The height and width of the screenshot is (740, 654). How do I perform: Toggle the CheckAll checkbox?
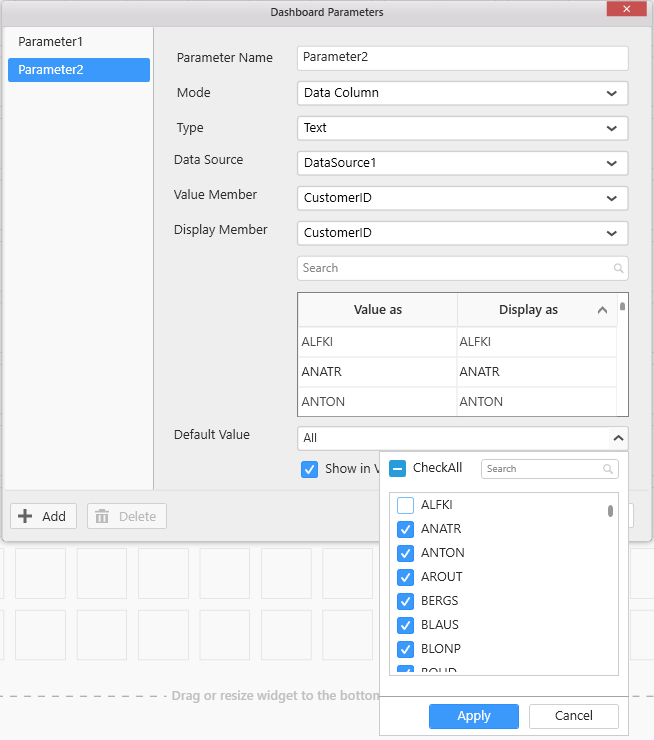(397, 468)
